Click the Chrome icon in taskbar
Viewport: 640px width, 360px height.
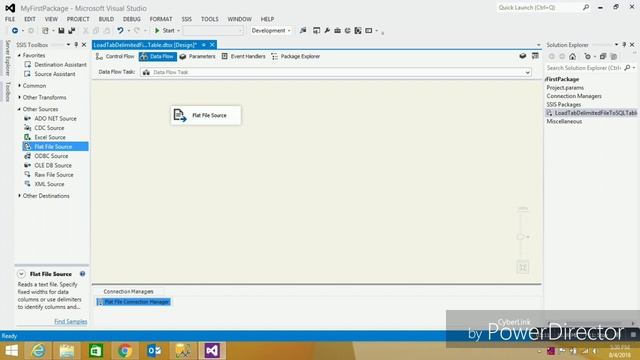coord(124,351)
